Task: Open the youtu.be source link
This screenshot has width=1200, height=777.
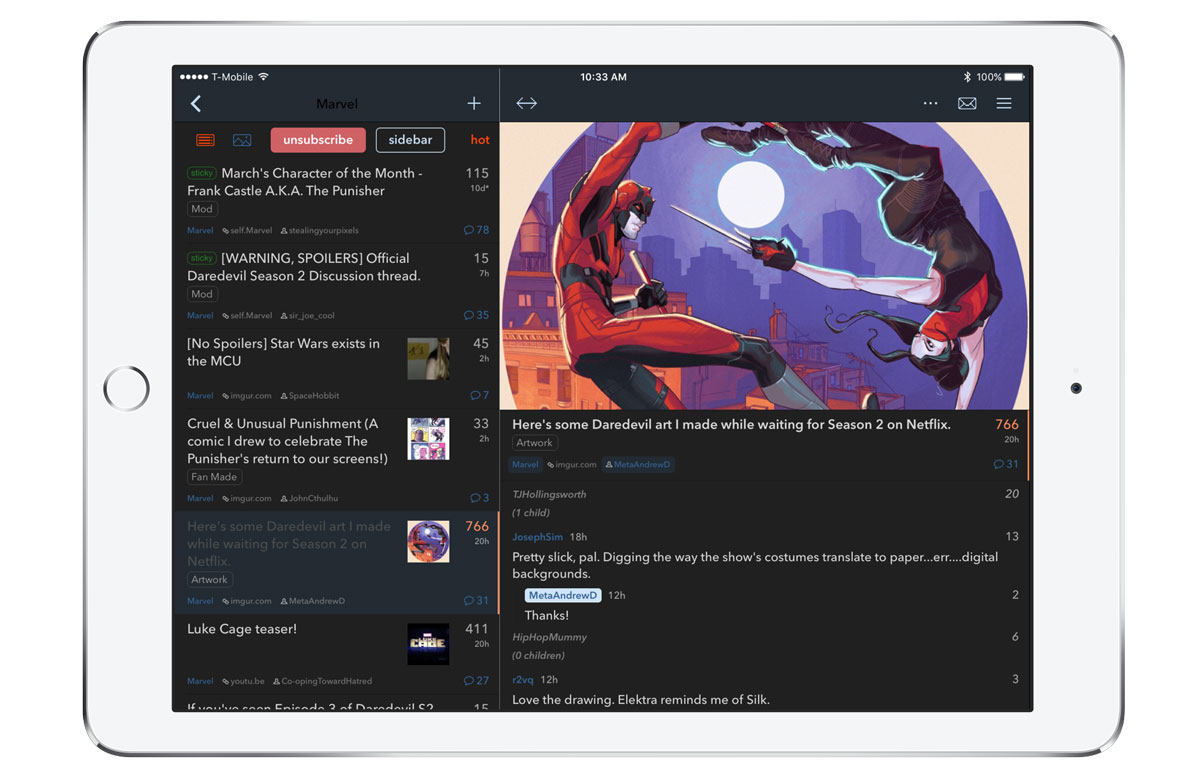Action: [x=243, y=681]
